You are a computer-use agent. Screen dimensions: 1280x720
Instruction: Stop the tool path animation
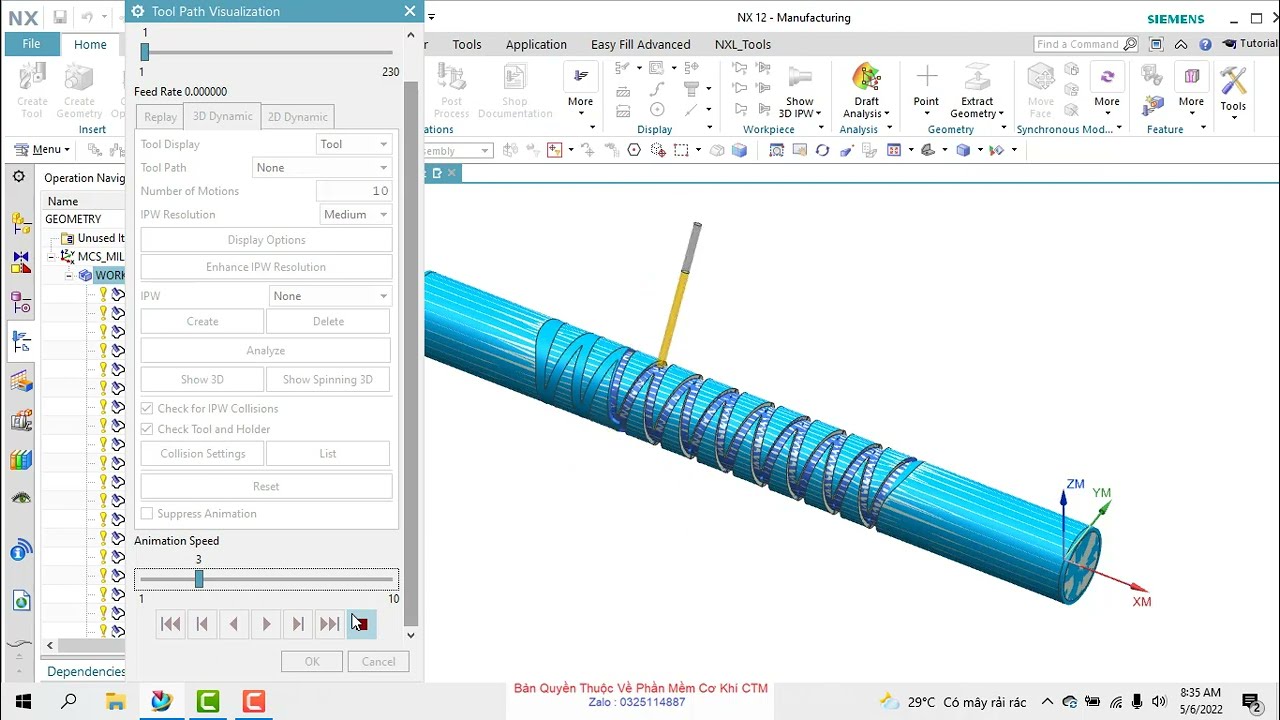(x=362, y=624)
